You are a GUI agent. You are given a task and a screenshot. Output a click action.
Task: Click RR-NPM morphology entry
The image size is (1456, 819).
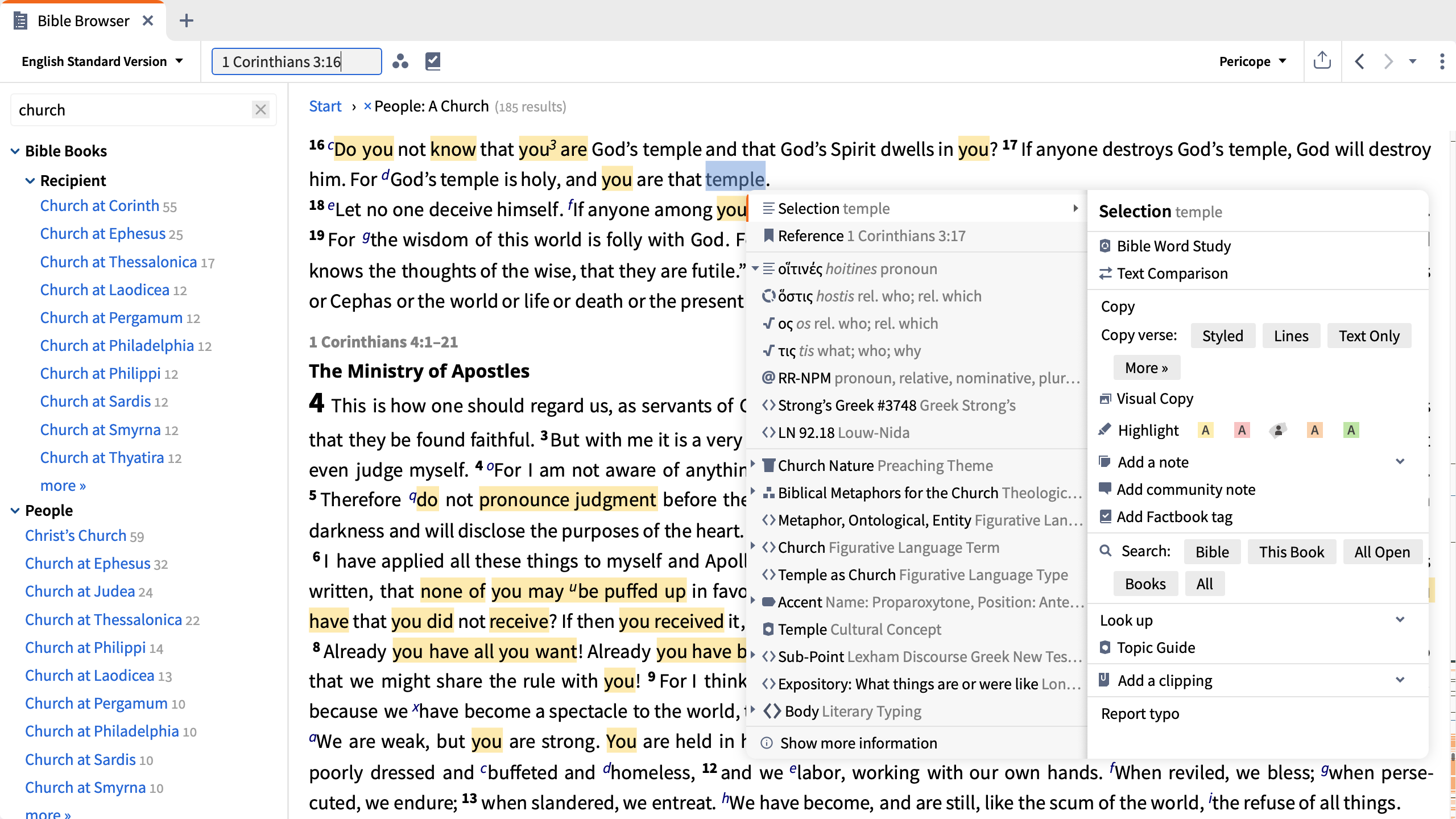[x=917, y=378]
